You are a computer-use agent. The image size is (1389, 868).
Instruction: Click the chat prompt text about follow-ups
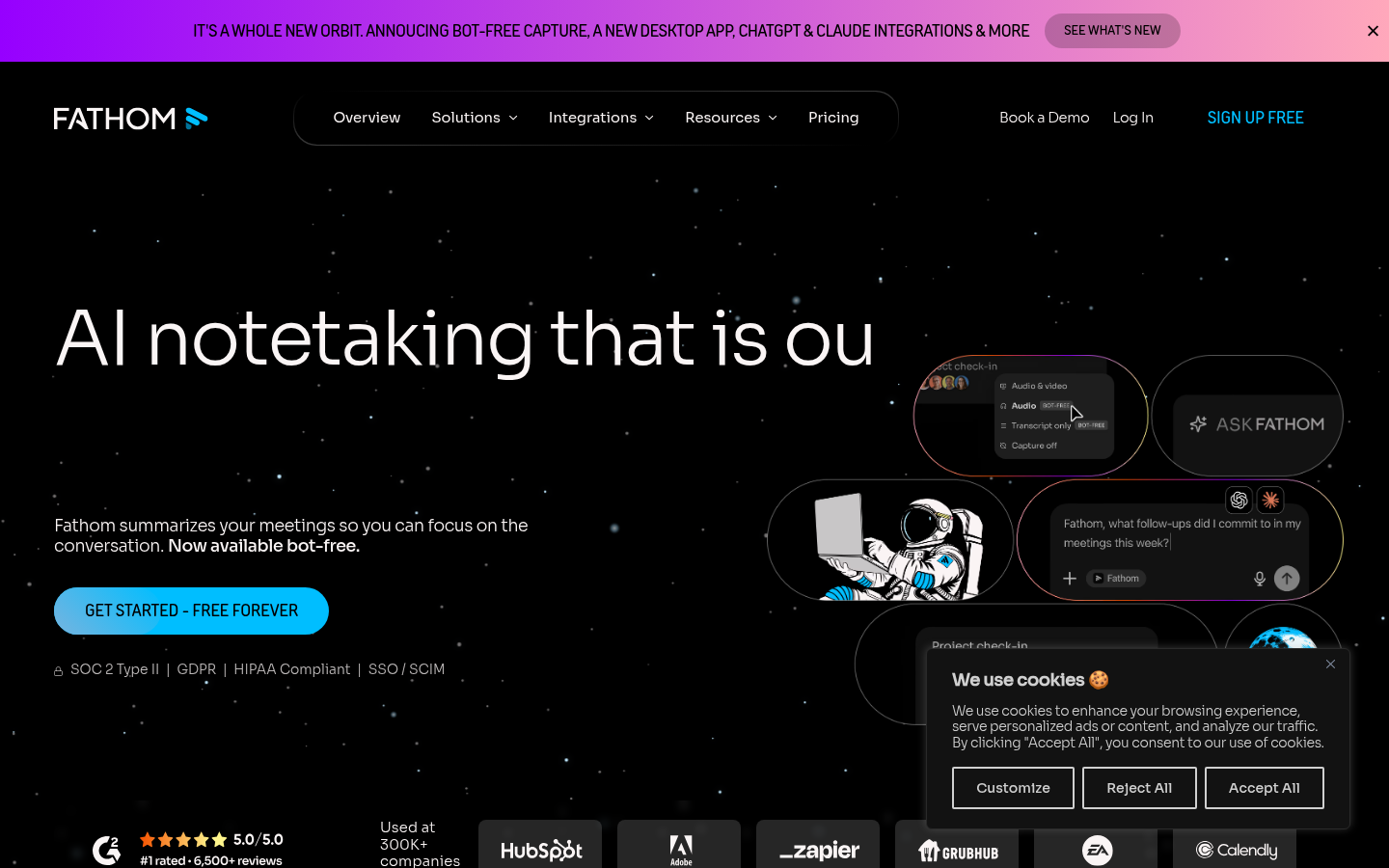1182,533
